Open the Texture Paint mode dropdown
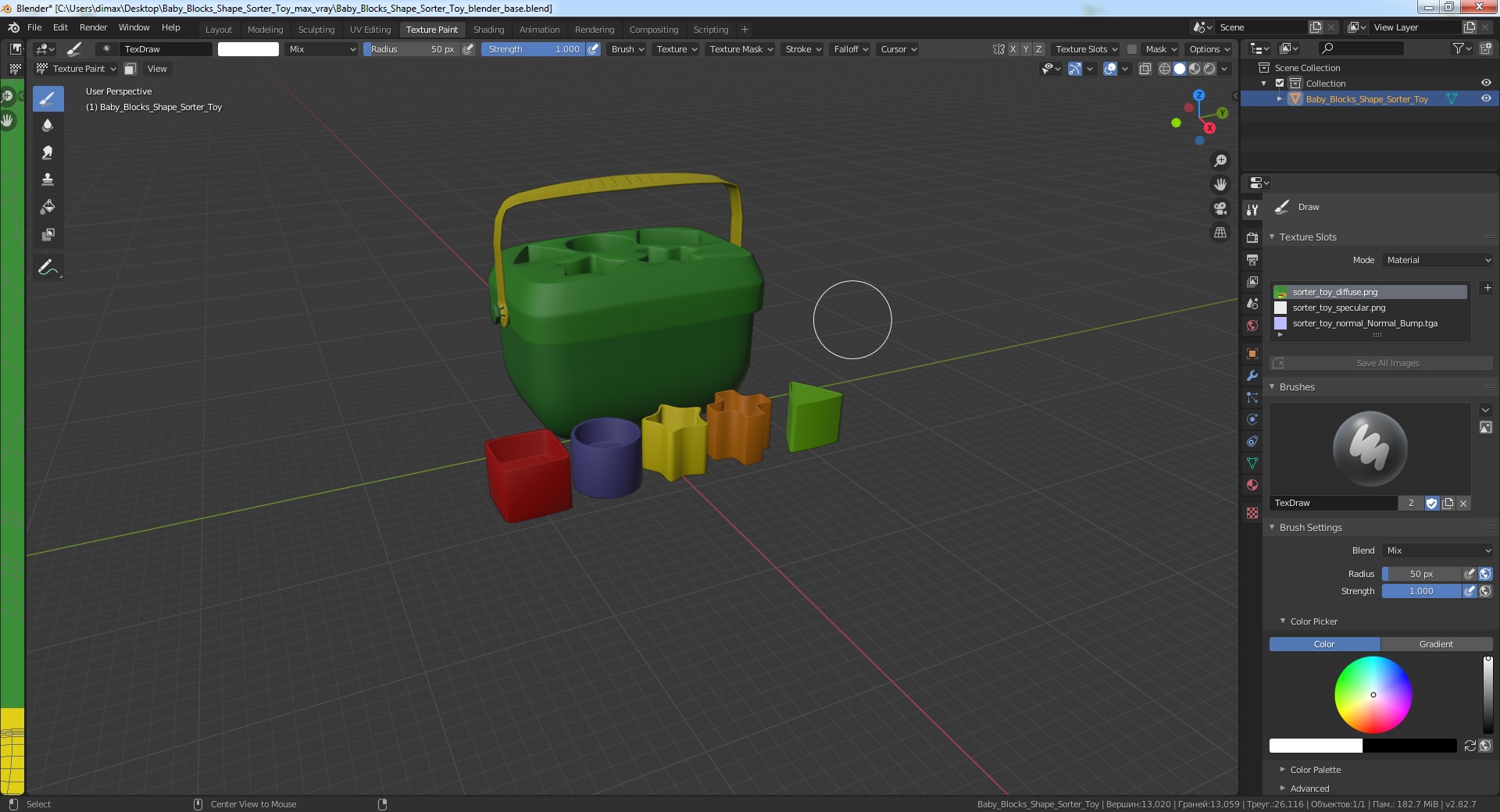Viewport: 1500px width, 812px height. [77, 69]
